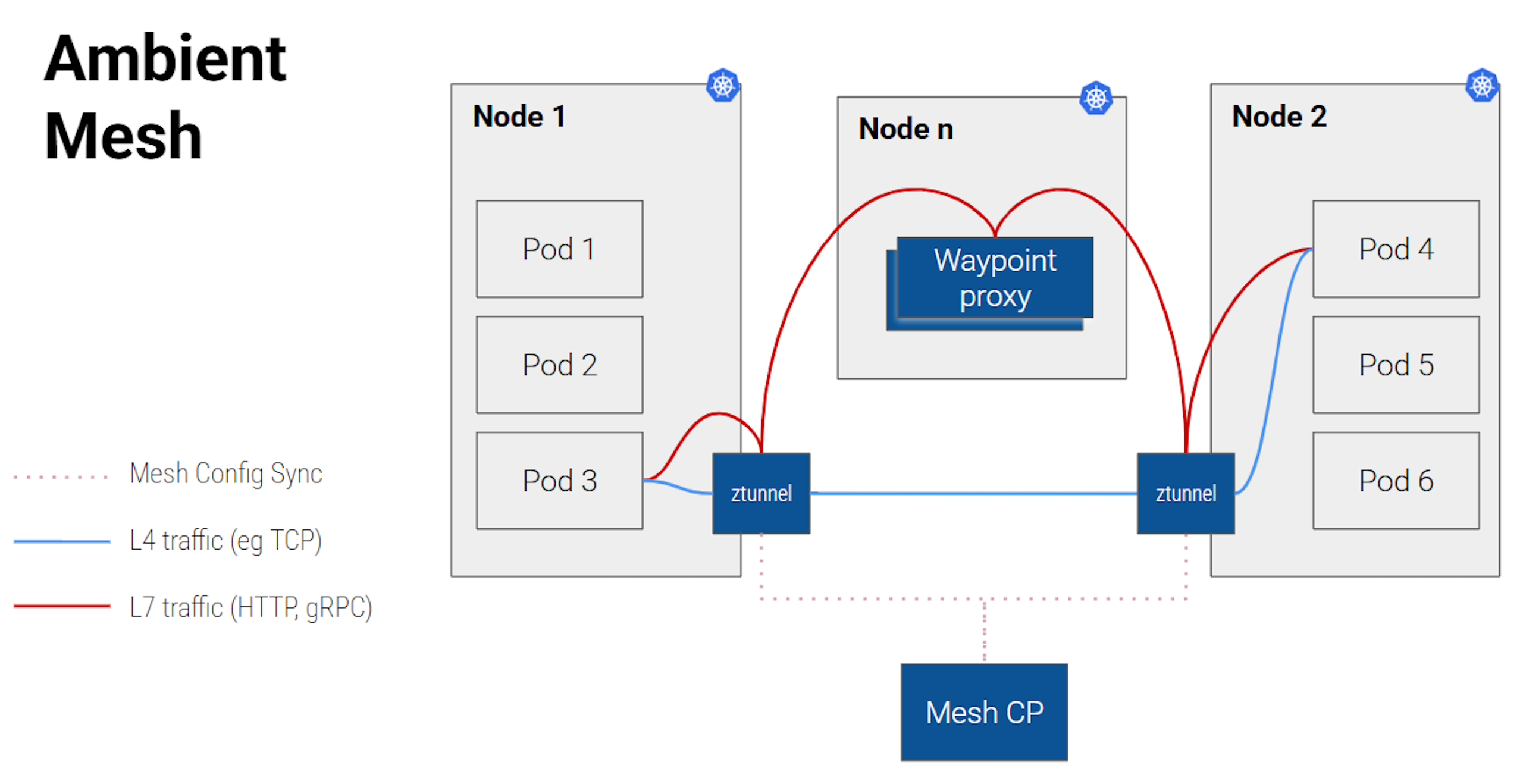Select the Pod 4 box
The height and width of the screenshot is (784, 1523).
[1396, 249]
